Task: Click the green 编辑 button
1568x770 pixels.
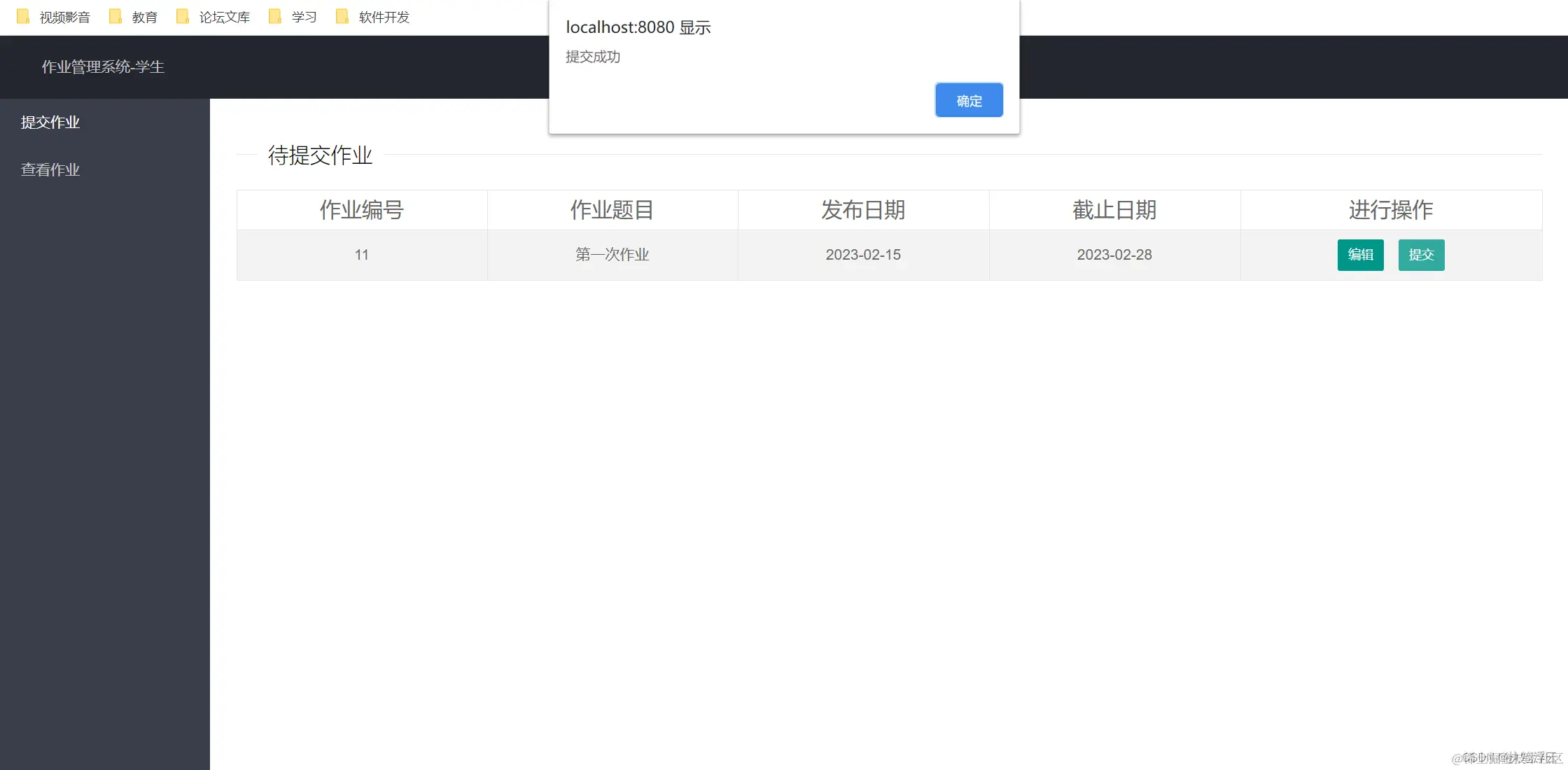Action: pos(1360,255)
